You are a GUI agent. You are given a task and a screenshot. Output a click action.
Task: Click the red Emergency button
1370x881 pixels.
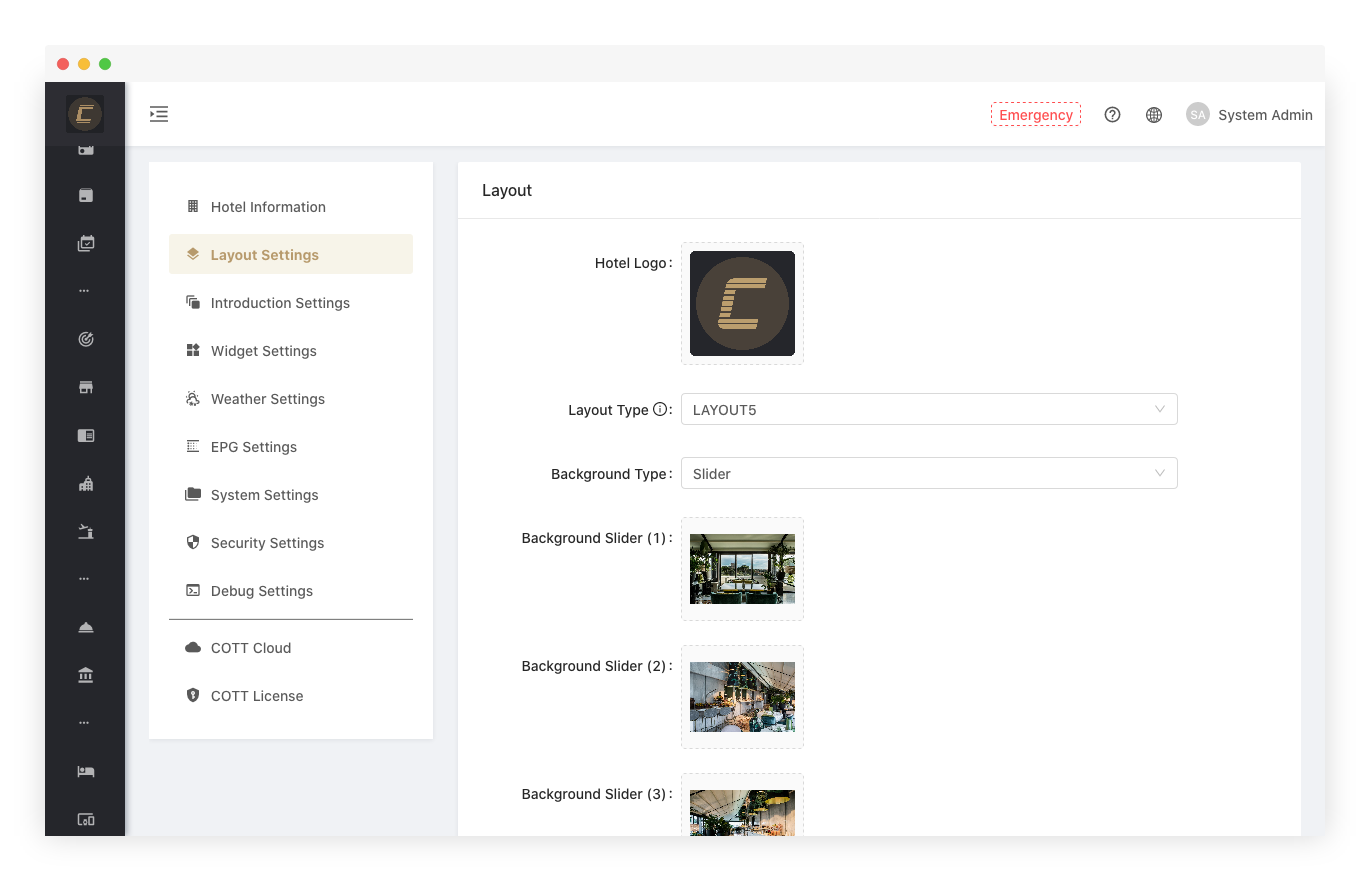click(1036, 115)
